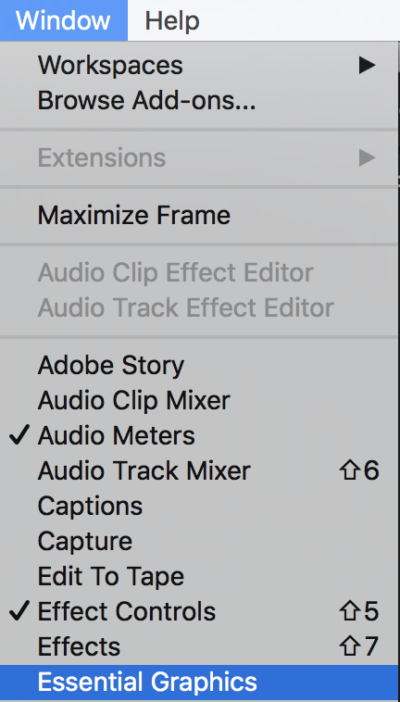Open the Effects panel
This screenshot has height=702, width=400.
(200, 646)
